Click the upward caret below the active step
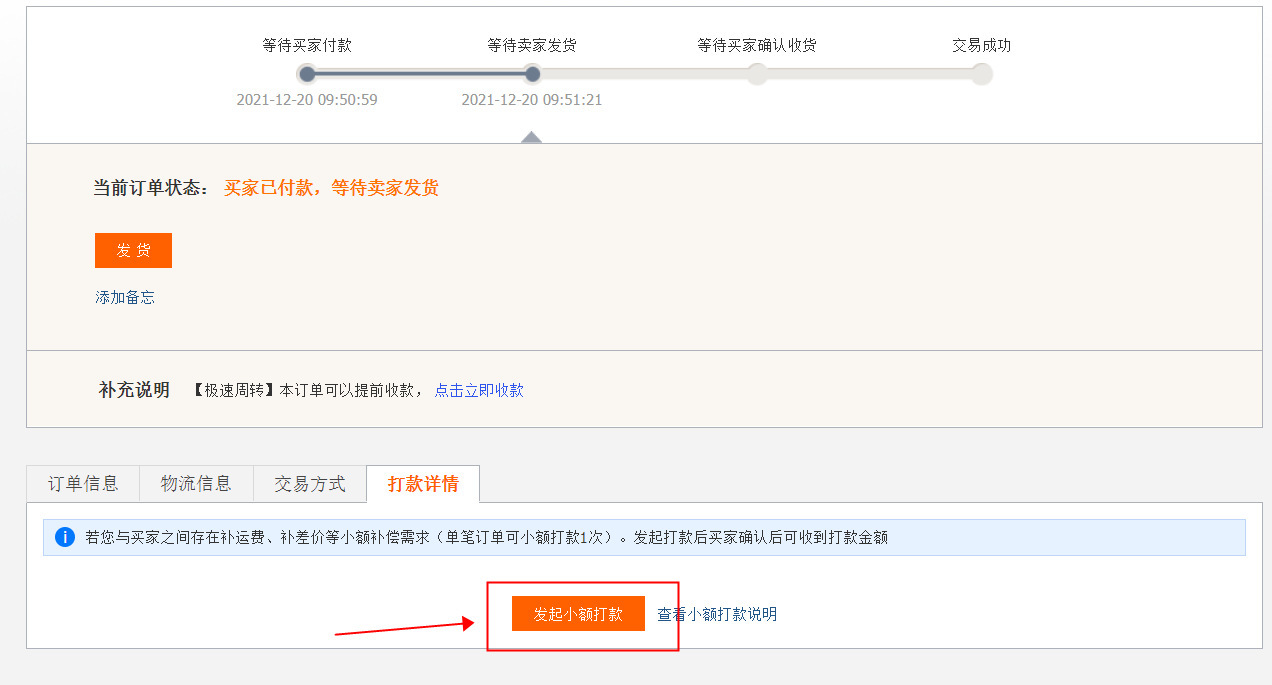Screen dimensions: 1272x685 click(x=531, y=137)
